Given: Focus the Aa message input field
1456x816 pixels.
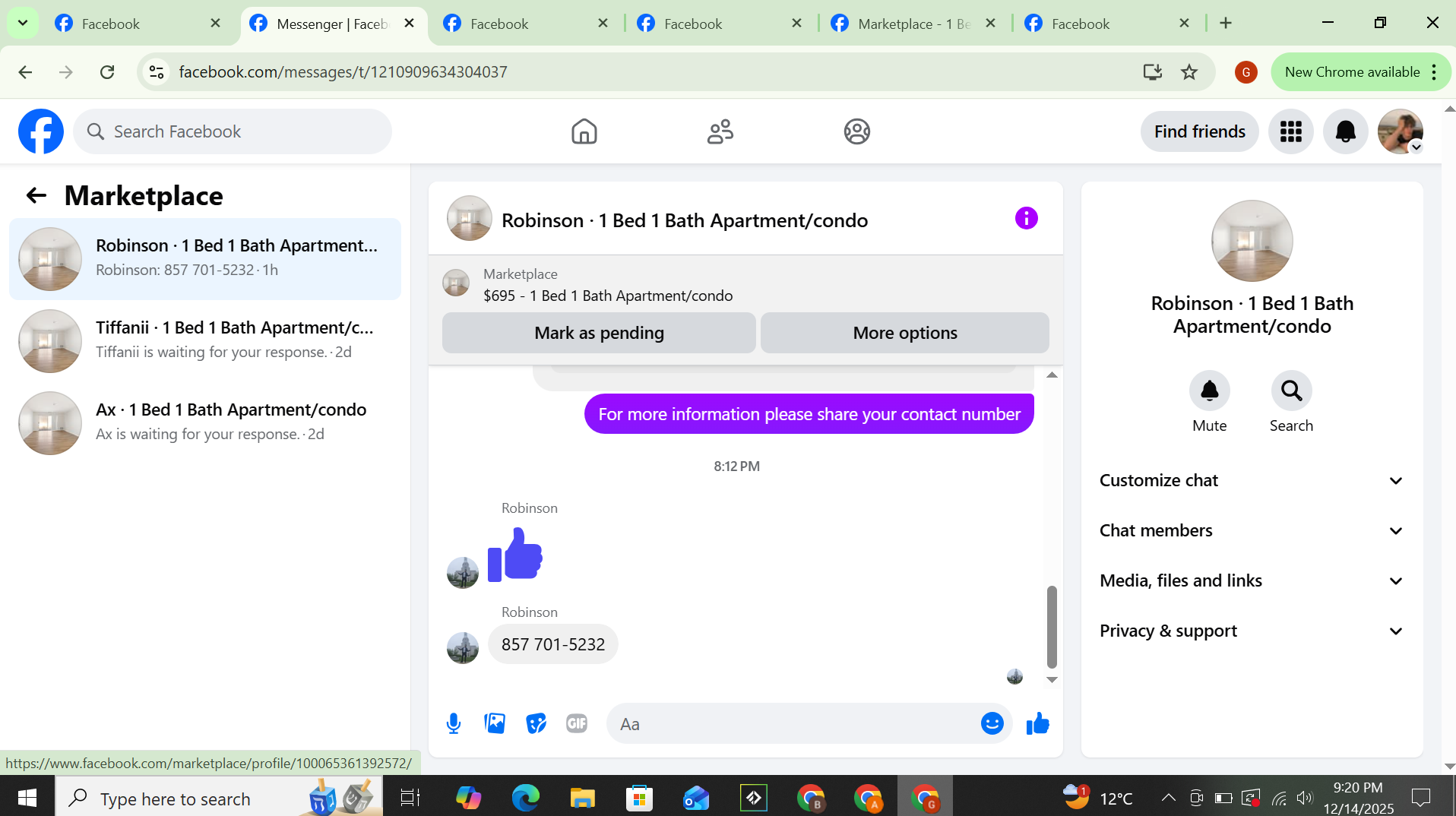Looking at the screenshot, I should tap(794, 724).
